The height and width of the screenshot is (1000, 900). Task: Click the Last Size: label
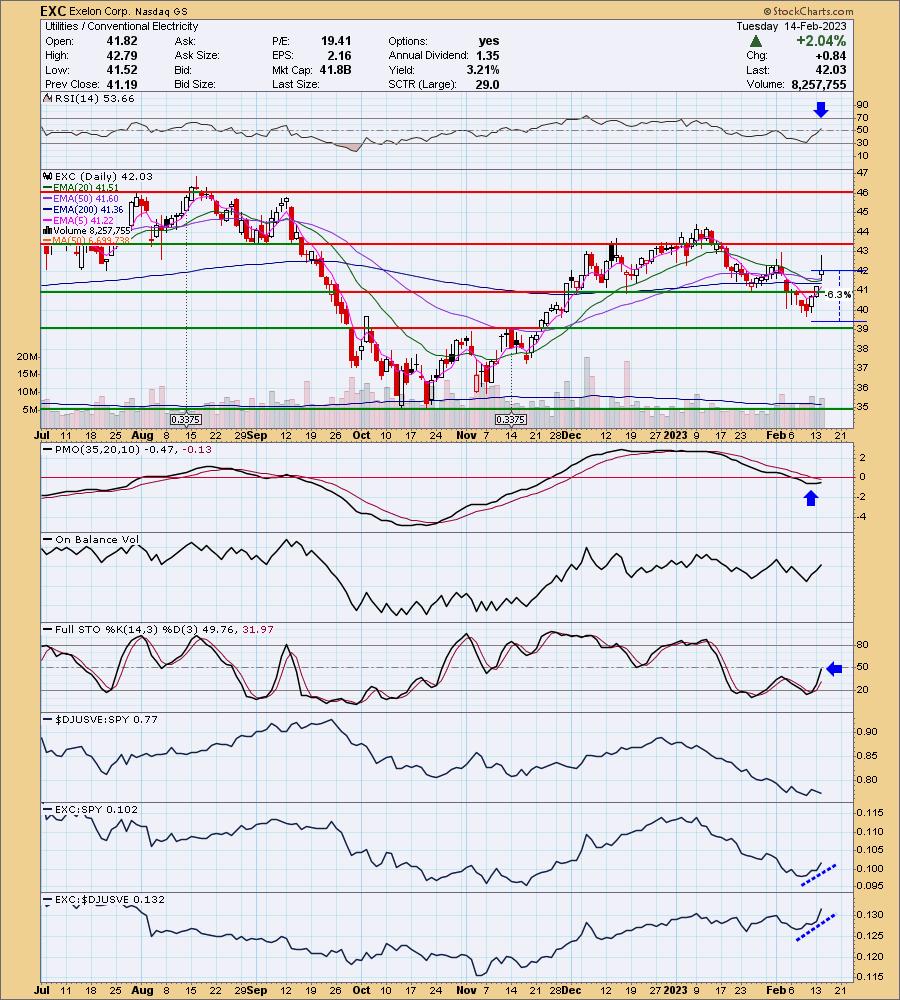(295, 84)
